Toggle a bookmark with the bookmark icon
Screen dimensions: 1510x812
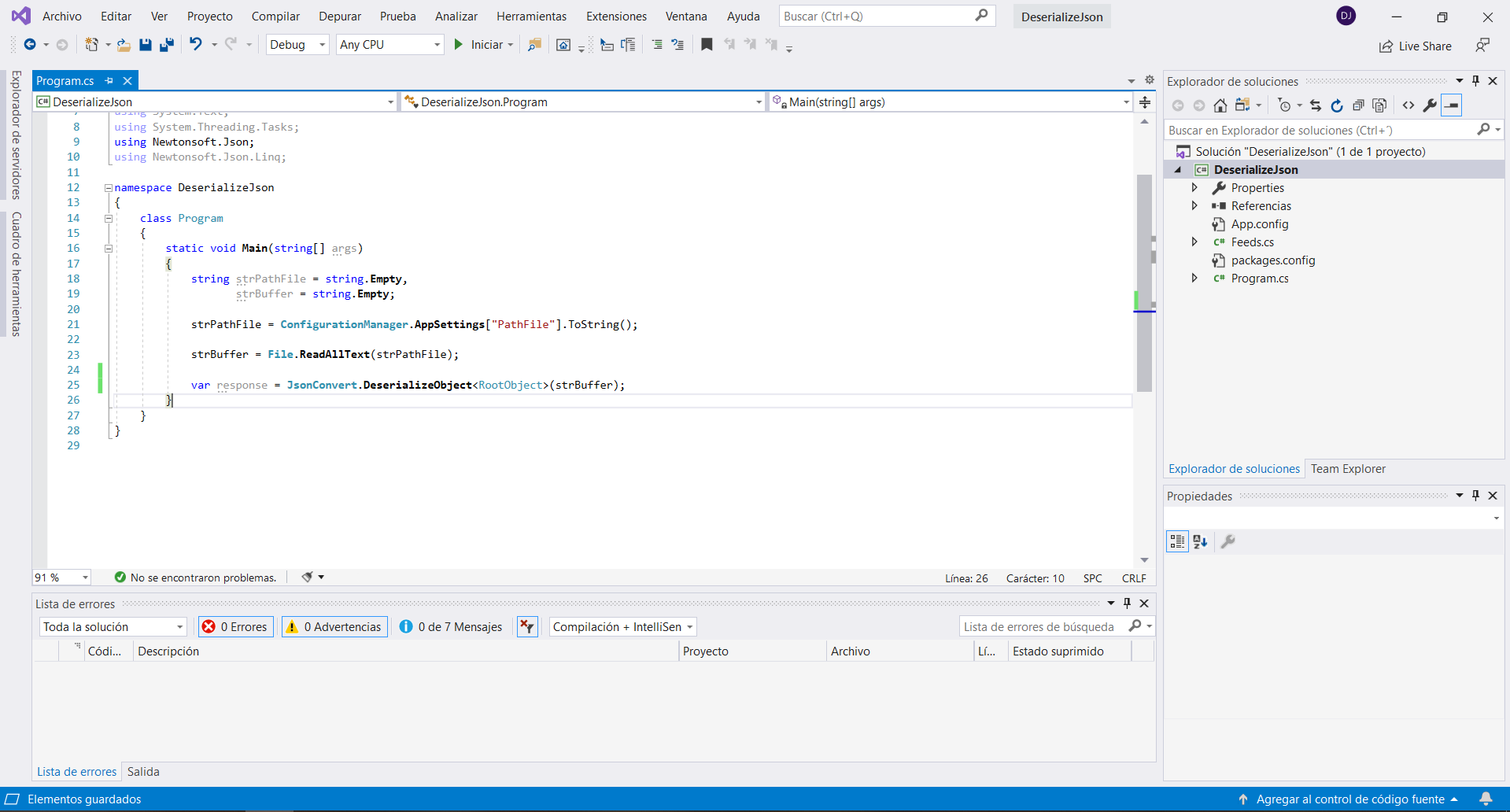pyautogui.click(x=707, y=45)
